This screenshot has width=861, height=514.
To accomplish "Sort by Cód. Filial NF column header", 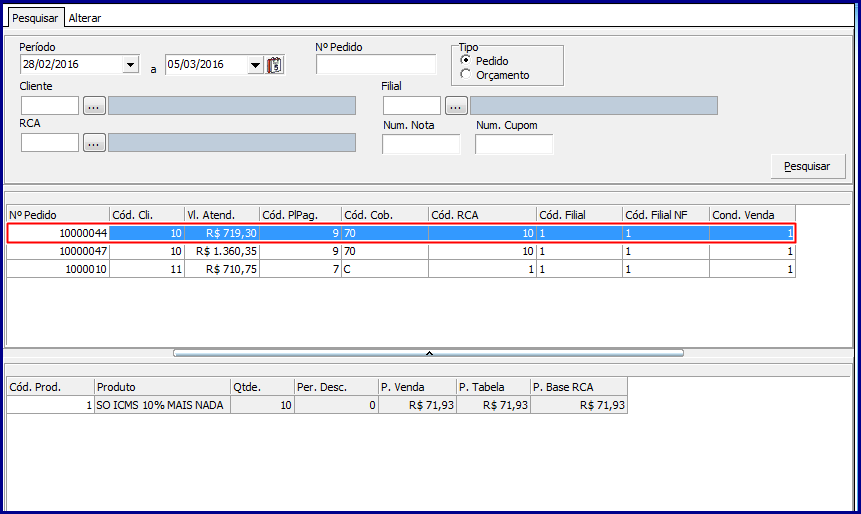I will (x=666, y=215).
